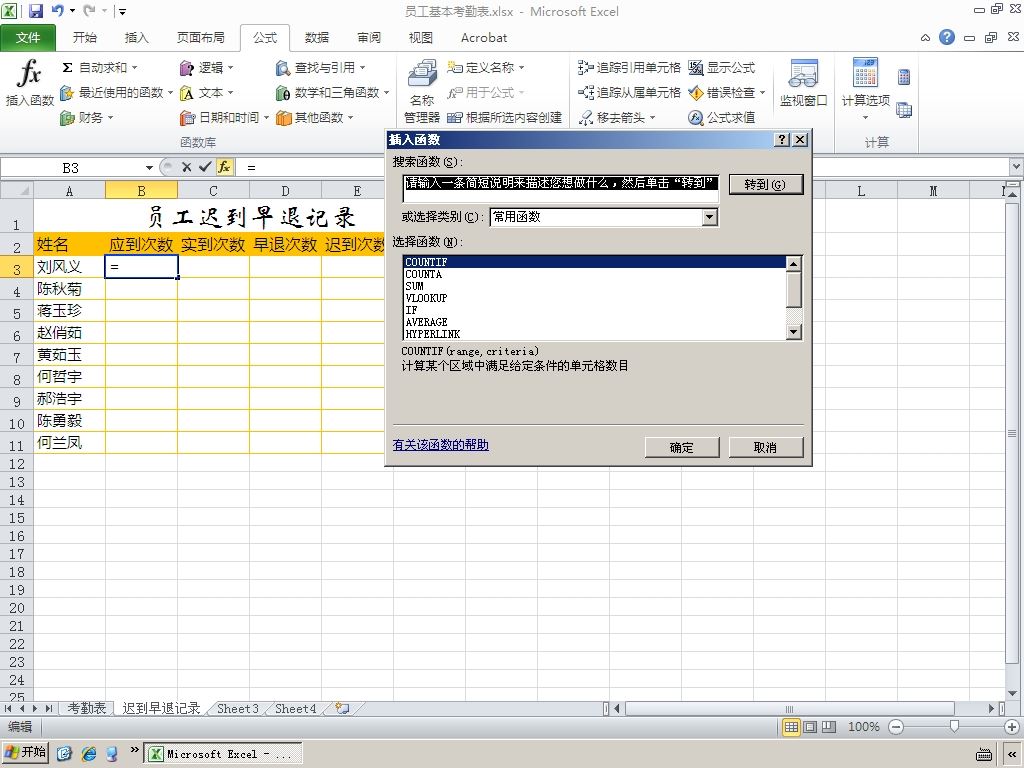Click the Windows Start (开始) button
Image resolution: width=1024 pixels, height=768 pixels.
coord(25,752)
